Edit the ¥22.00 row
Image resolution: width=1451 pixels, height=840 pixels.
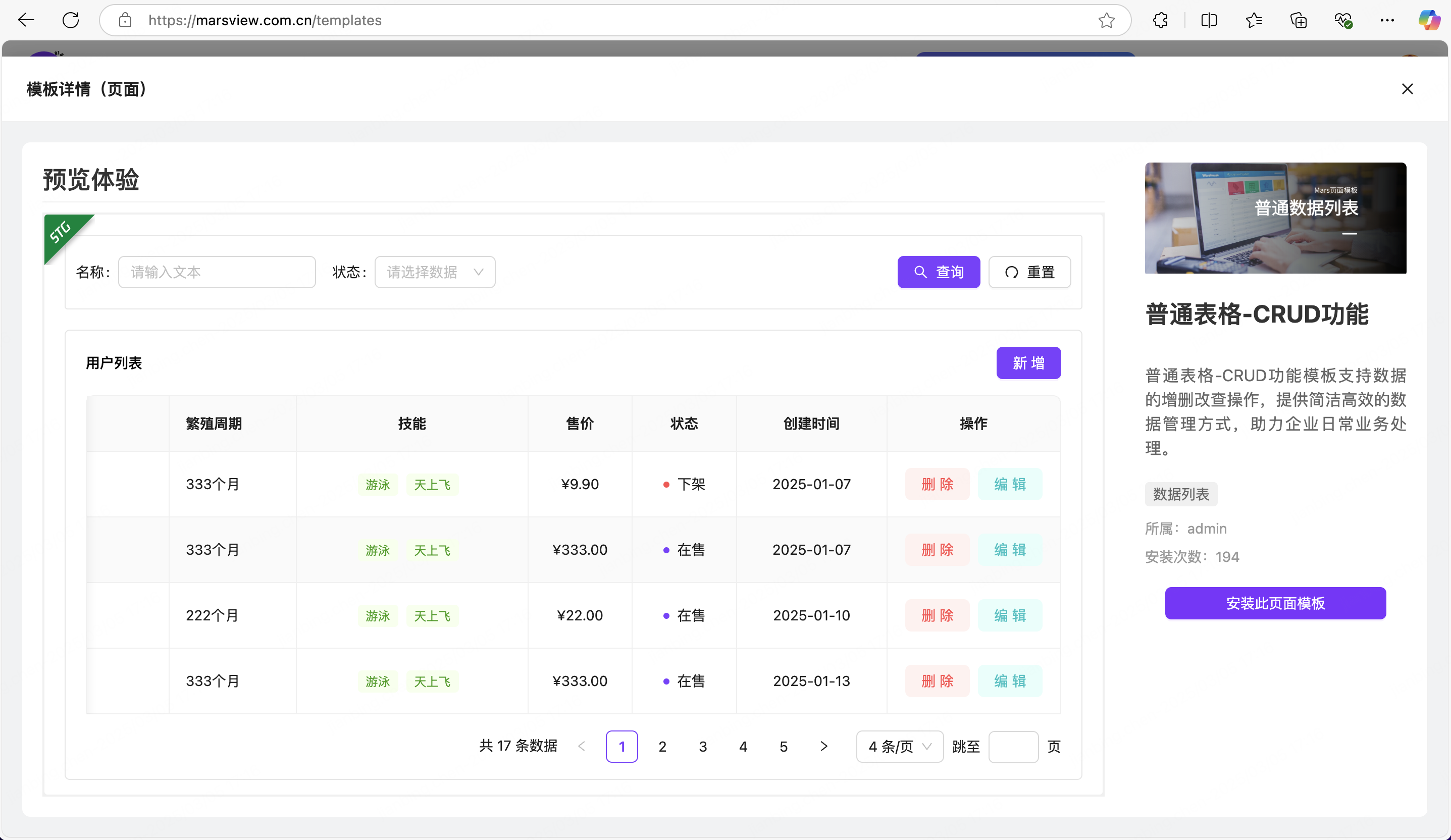[x=1010, y=615]
